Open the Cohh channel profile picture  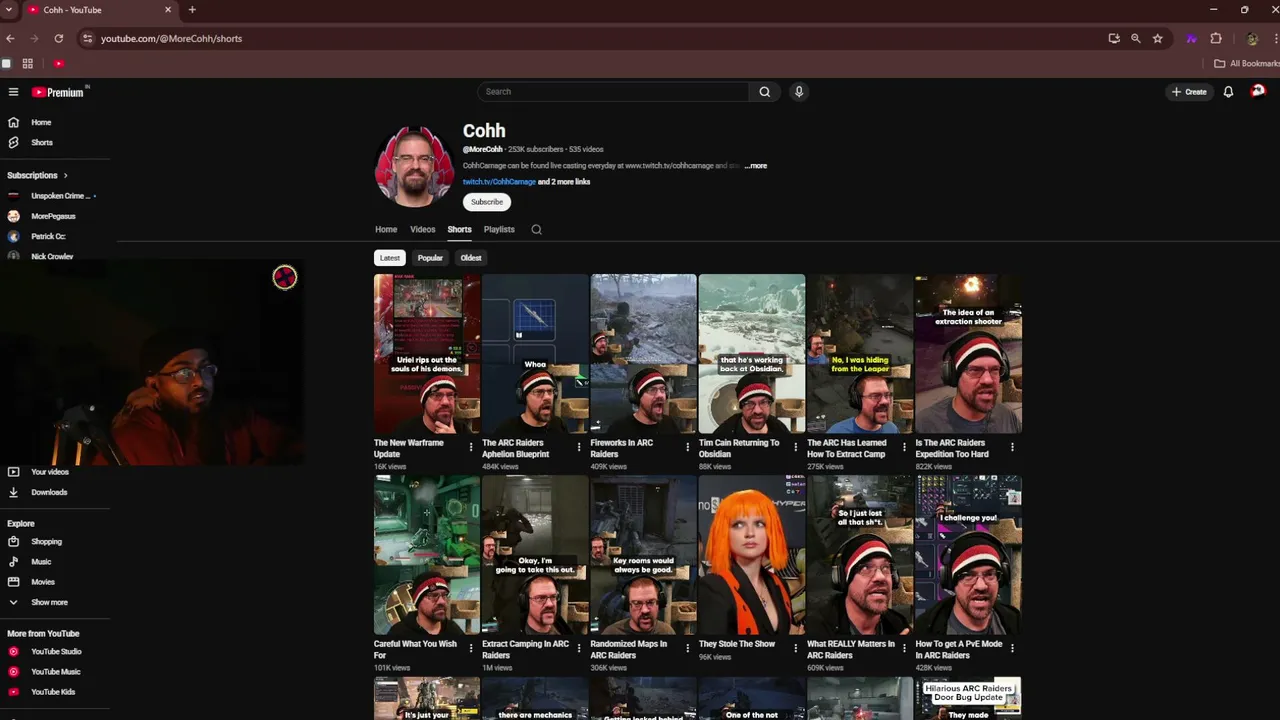tap(414, 166)
